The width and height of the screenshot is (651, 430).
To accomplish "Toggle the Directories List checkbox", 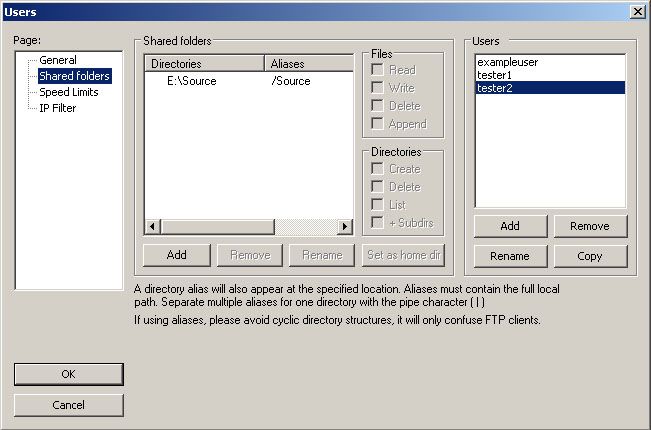I will coord(377,205).
